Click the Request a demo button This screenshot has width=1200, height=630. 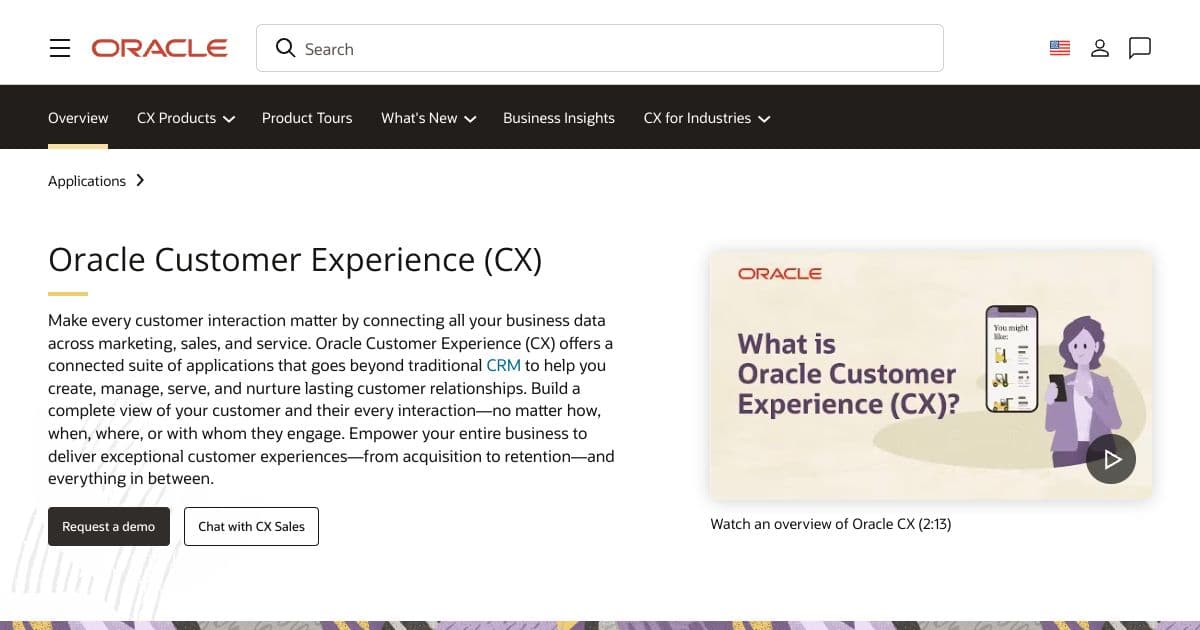coord(108,526)
